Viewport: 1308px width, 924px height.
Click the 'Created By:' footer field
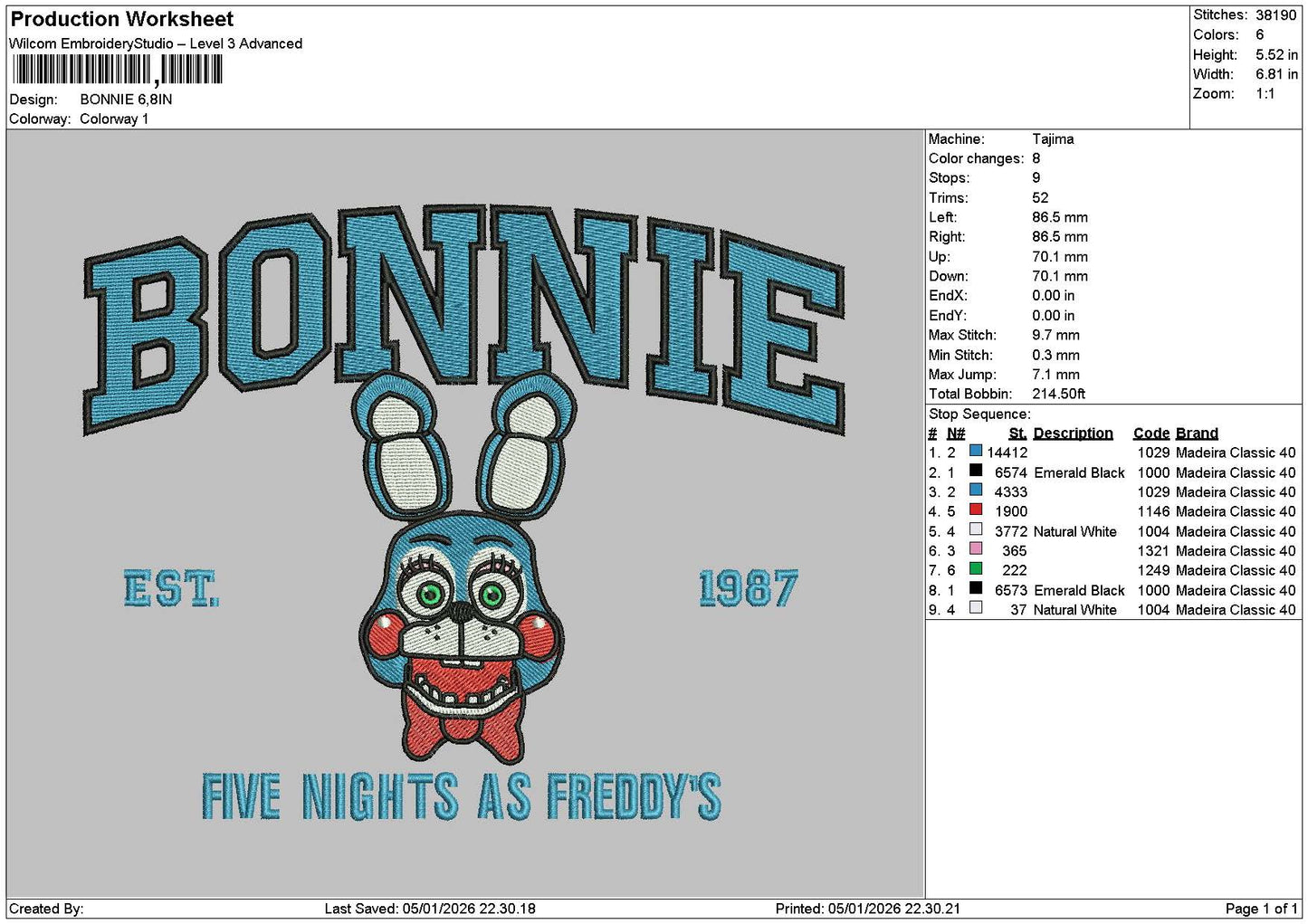click(46, 909)
